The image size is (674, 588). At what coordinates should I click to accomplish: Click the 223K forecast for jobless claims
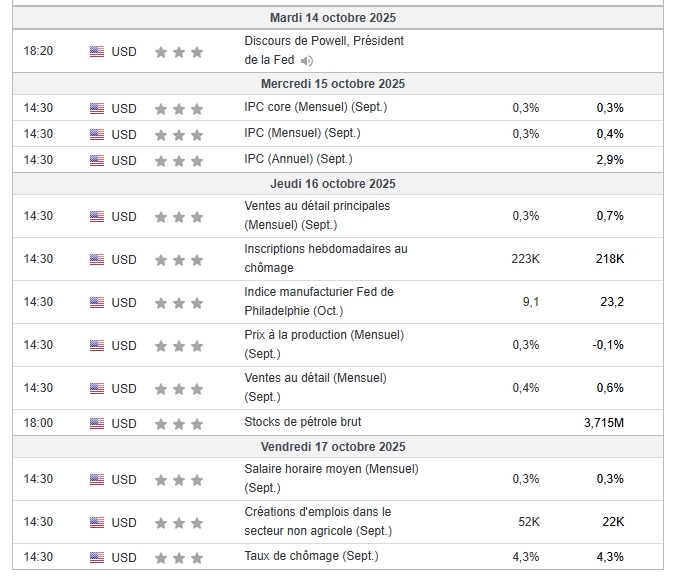pos(525,259)
